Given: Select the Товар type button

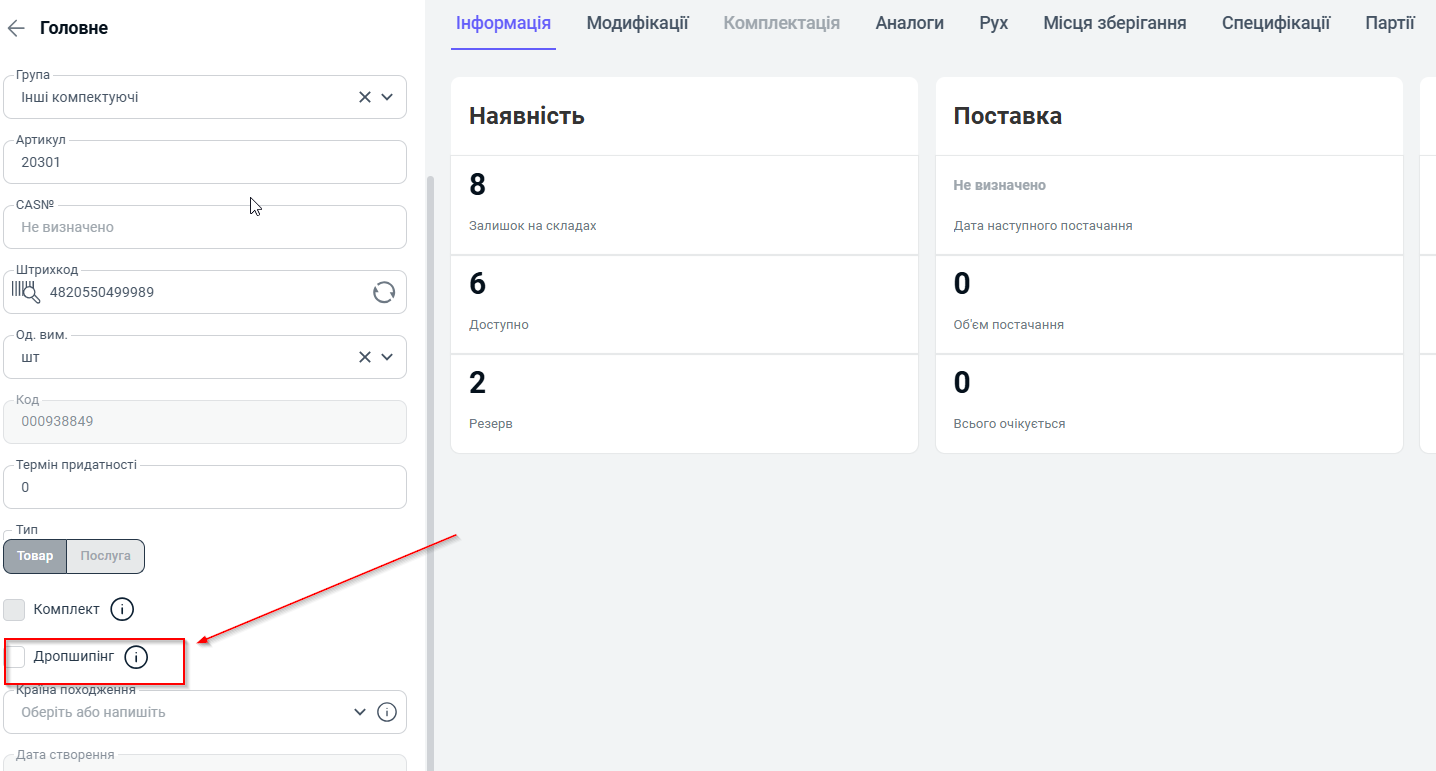Looking at the screenshot, I should click(35, 556).
